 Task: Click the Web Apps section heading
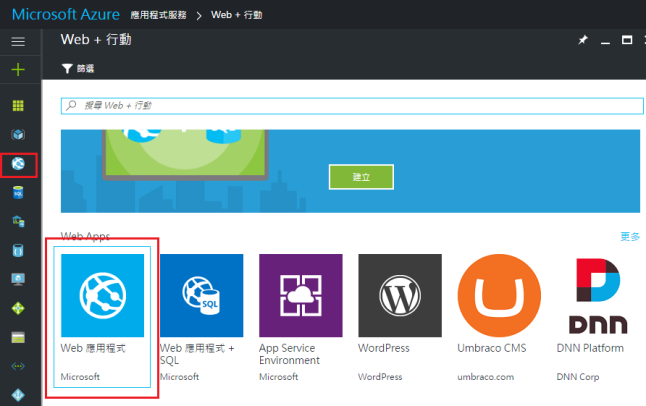85,237
